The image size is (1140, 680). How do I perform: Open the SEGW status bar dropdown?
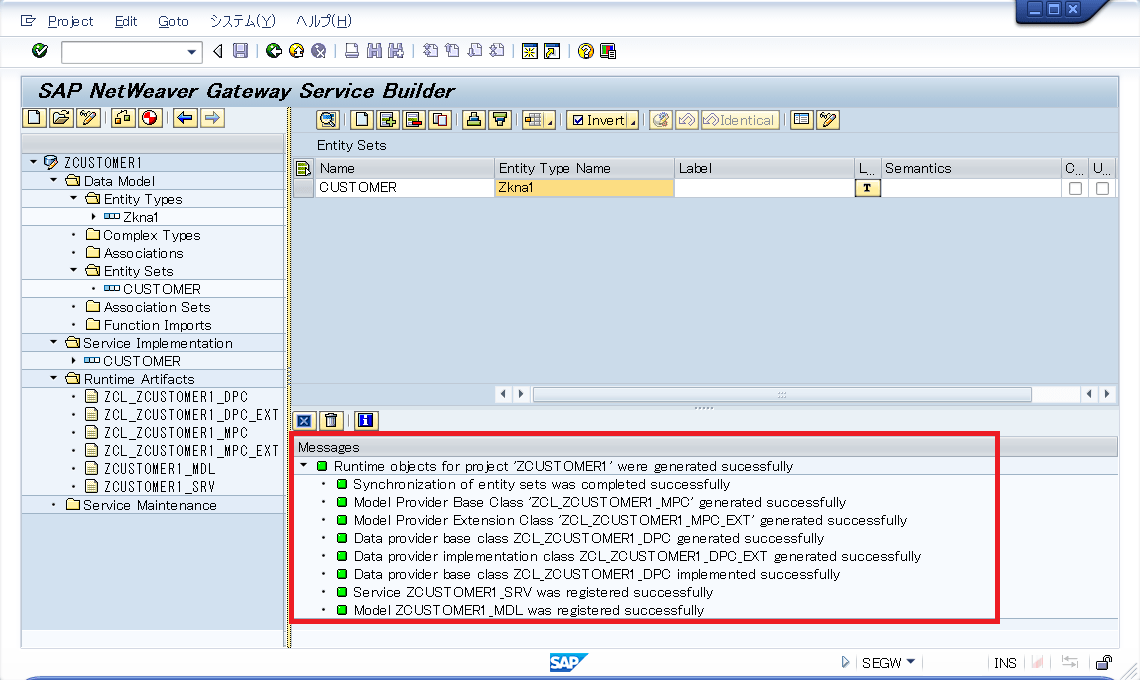pos(910,662)
